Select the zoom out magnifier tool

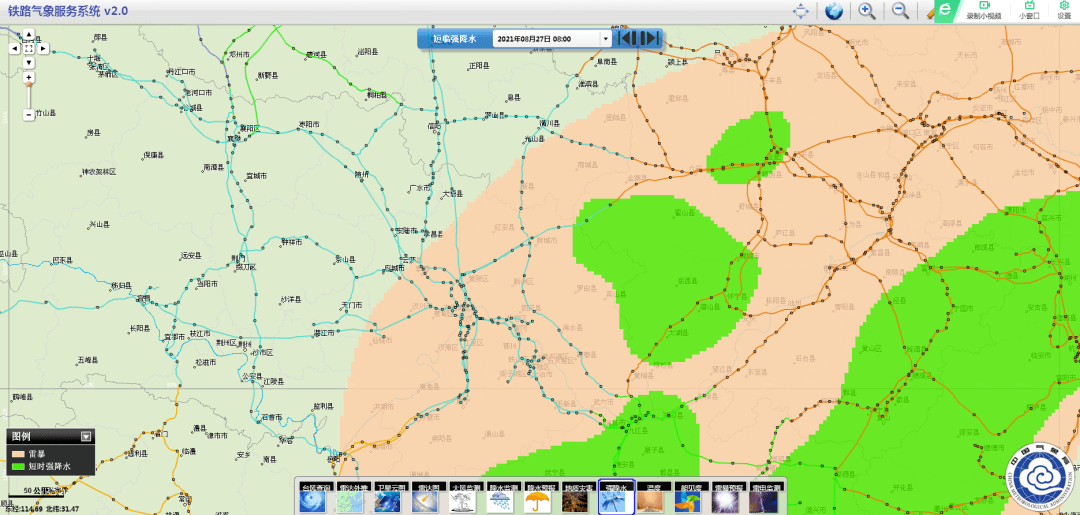click(x=901, y=11)
